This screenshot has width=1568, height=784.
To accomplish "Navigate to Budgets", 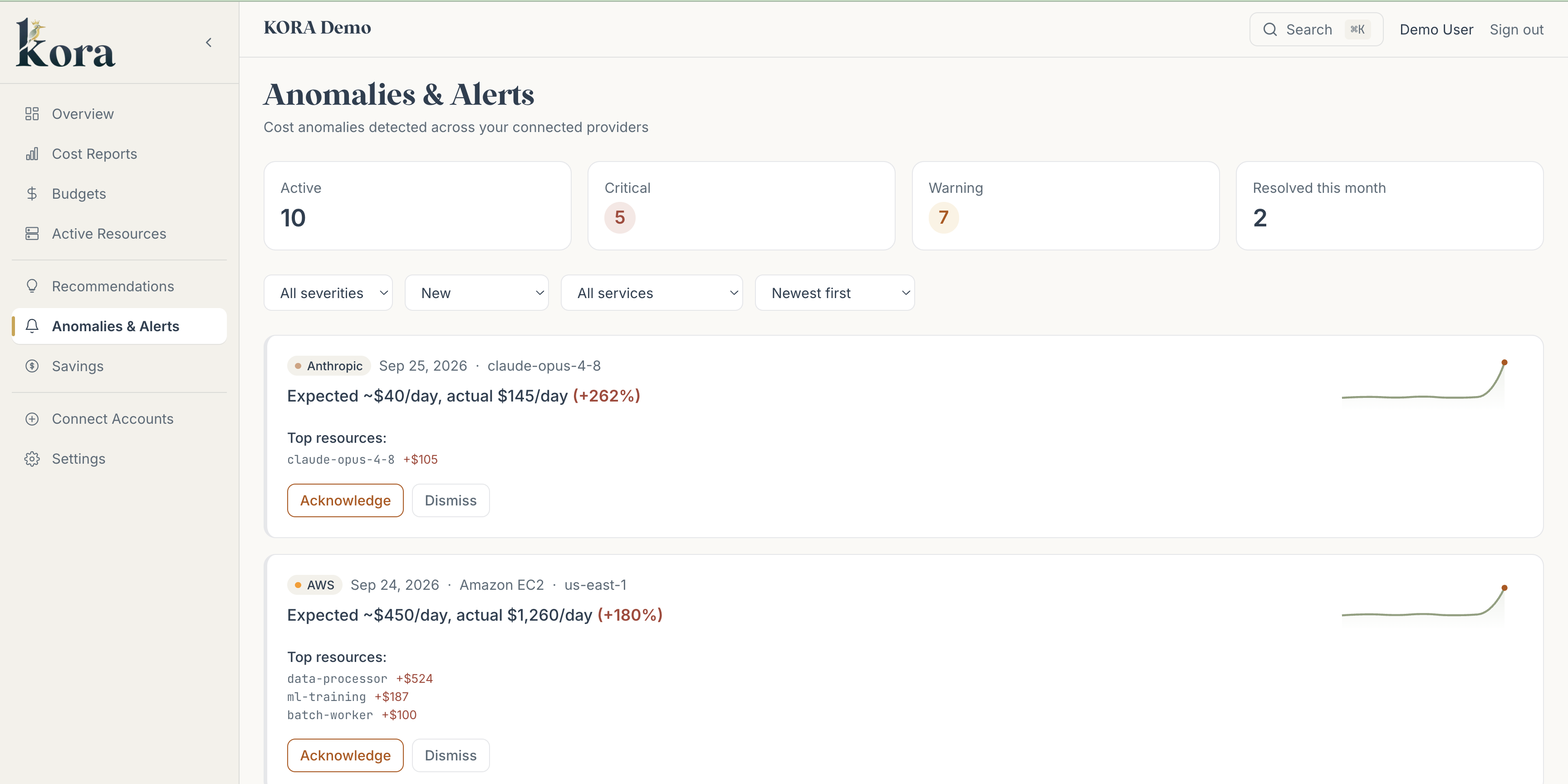I will 119,194.
